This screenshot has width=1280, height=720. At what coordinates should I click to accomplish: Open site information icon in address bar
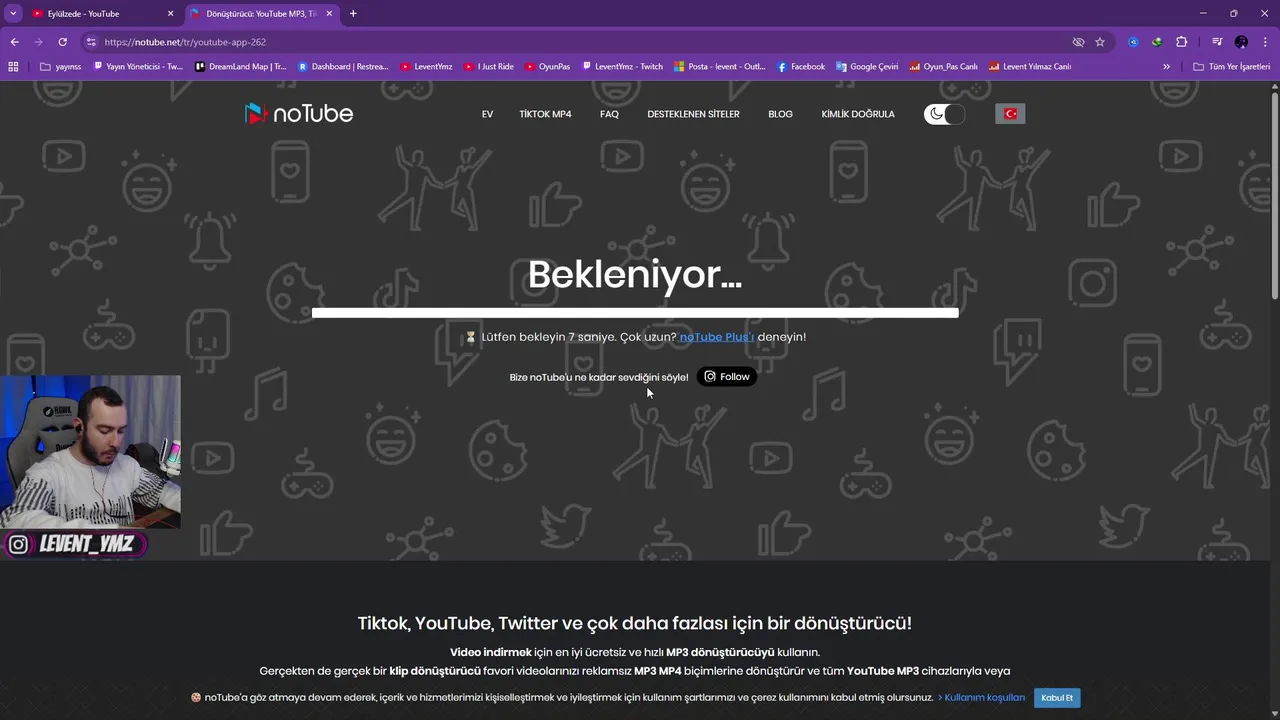91,42
